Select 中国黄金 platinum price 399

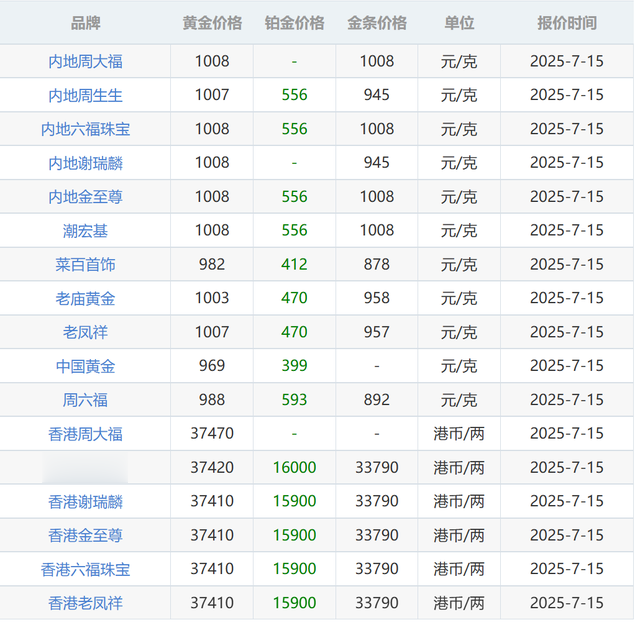point(295,366)
